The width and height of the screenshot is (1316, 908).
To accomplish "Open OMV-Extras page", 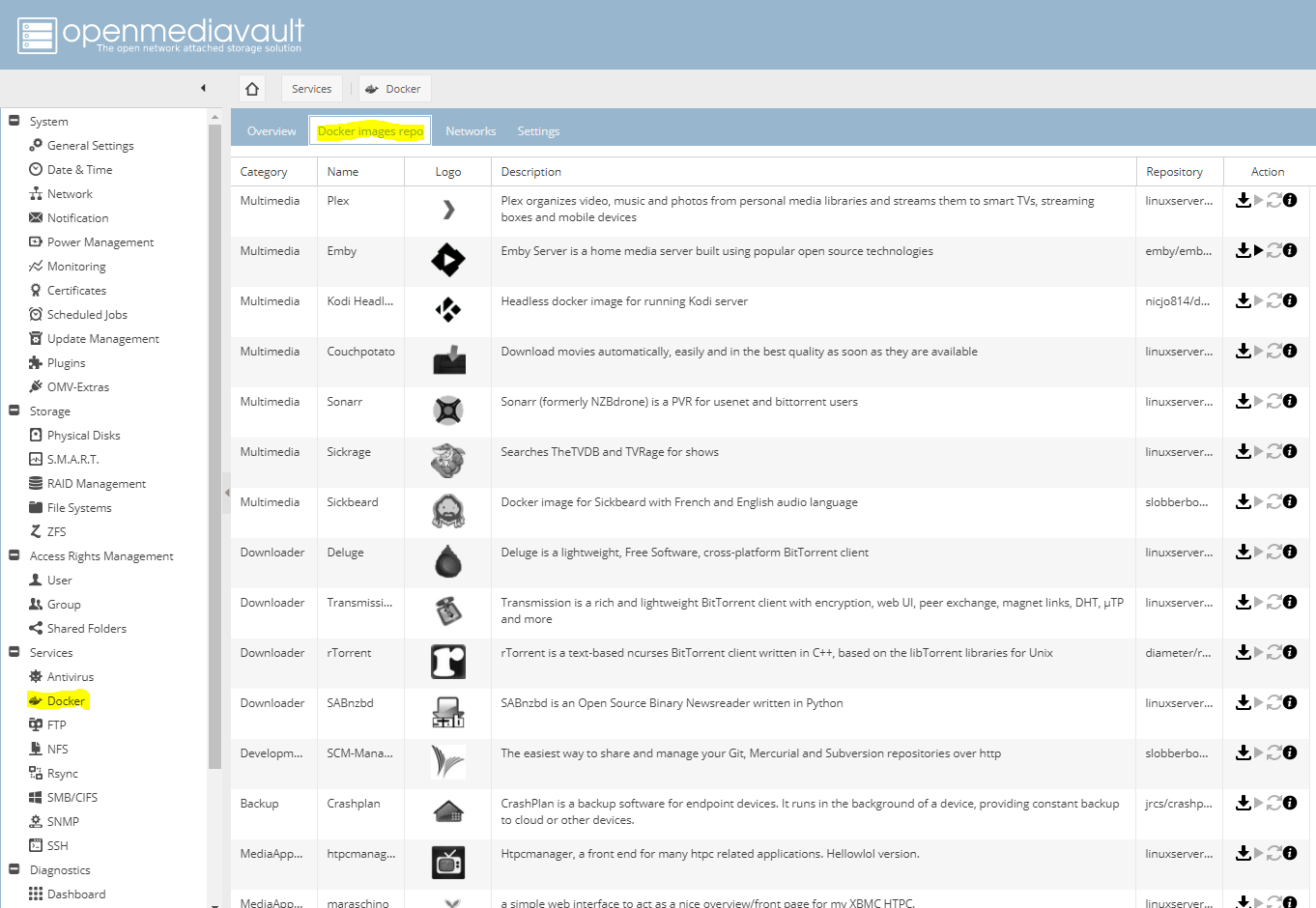I will coord(77,386).
